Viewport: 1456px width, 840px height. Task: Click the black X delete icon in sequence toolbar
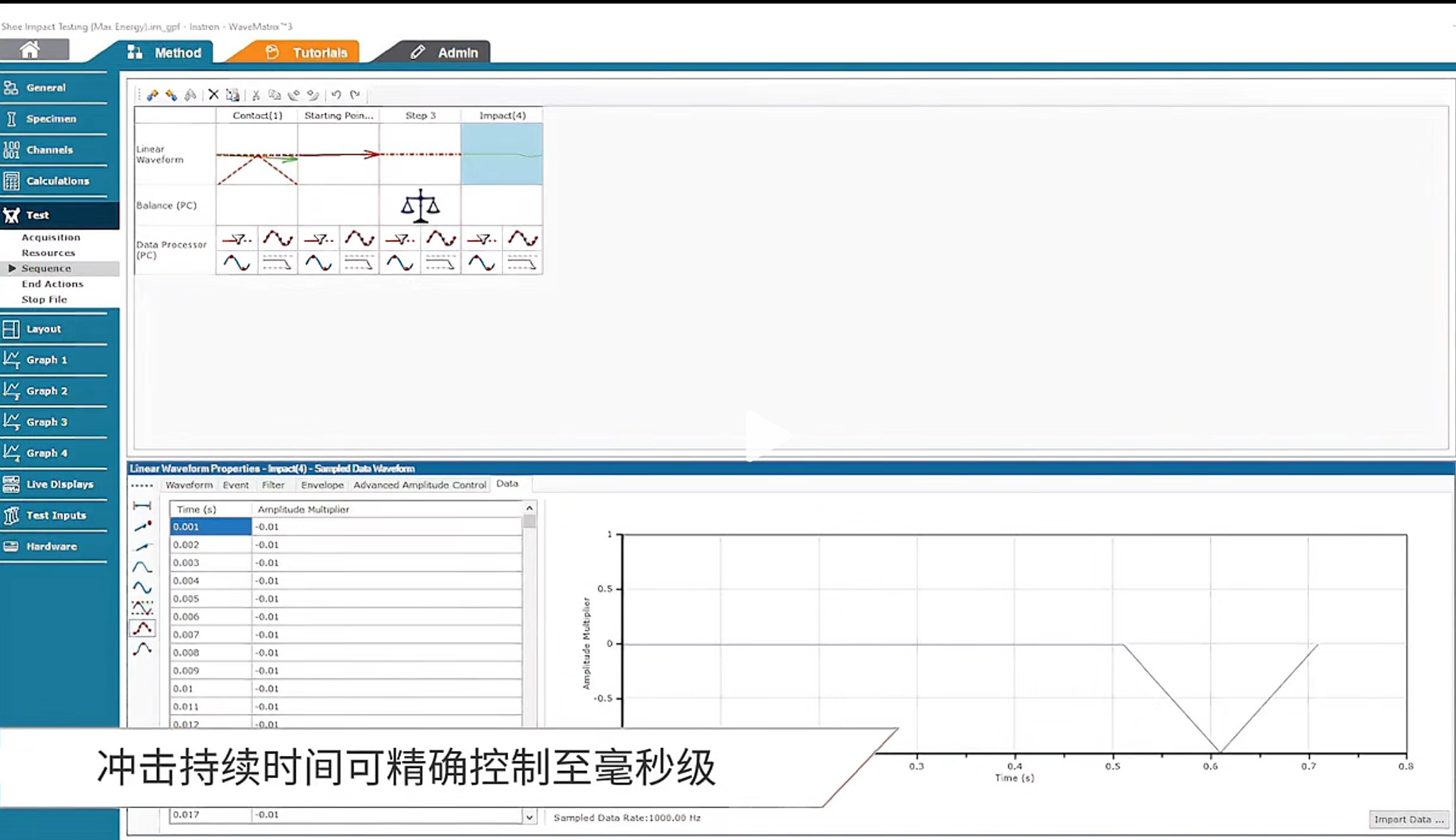(x=213, y=95)
